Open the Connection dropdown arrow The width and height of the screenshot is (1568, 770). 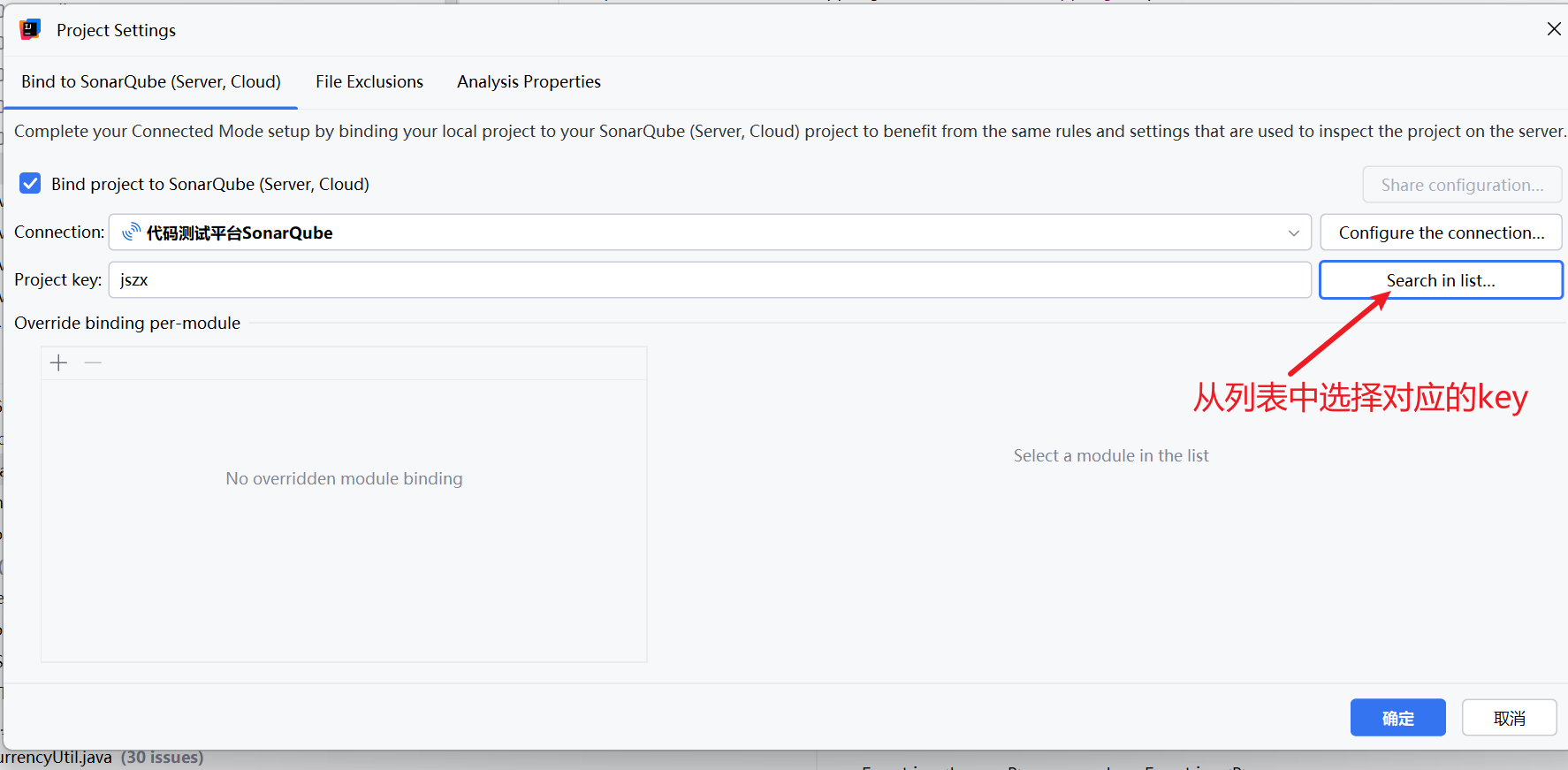[1293, 233]
